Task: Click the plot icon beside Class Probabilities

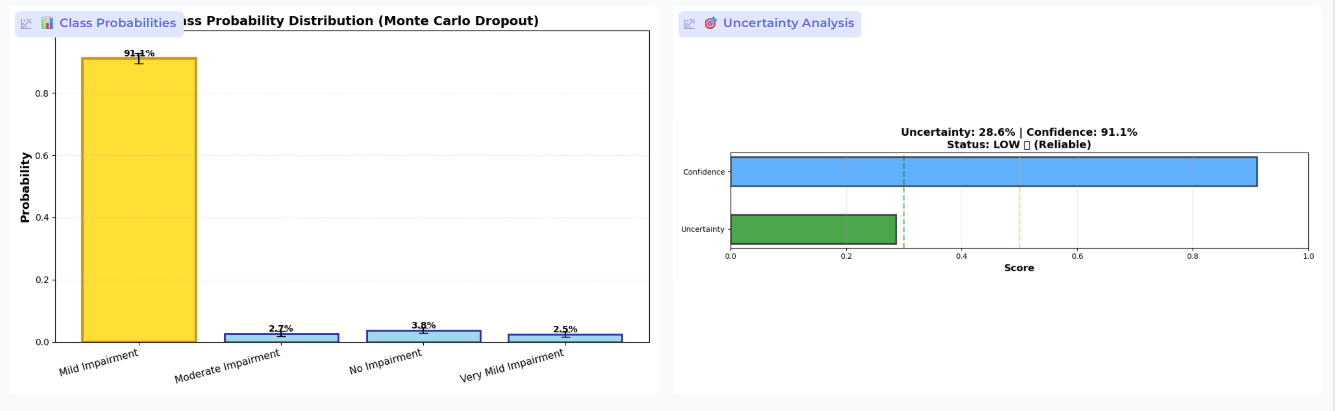Action: (27, 24)
